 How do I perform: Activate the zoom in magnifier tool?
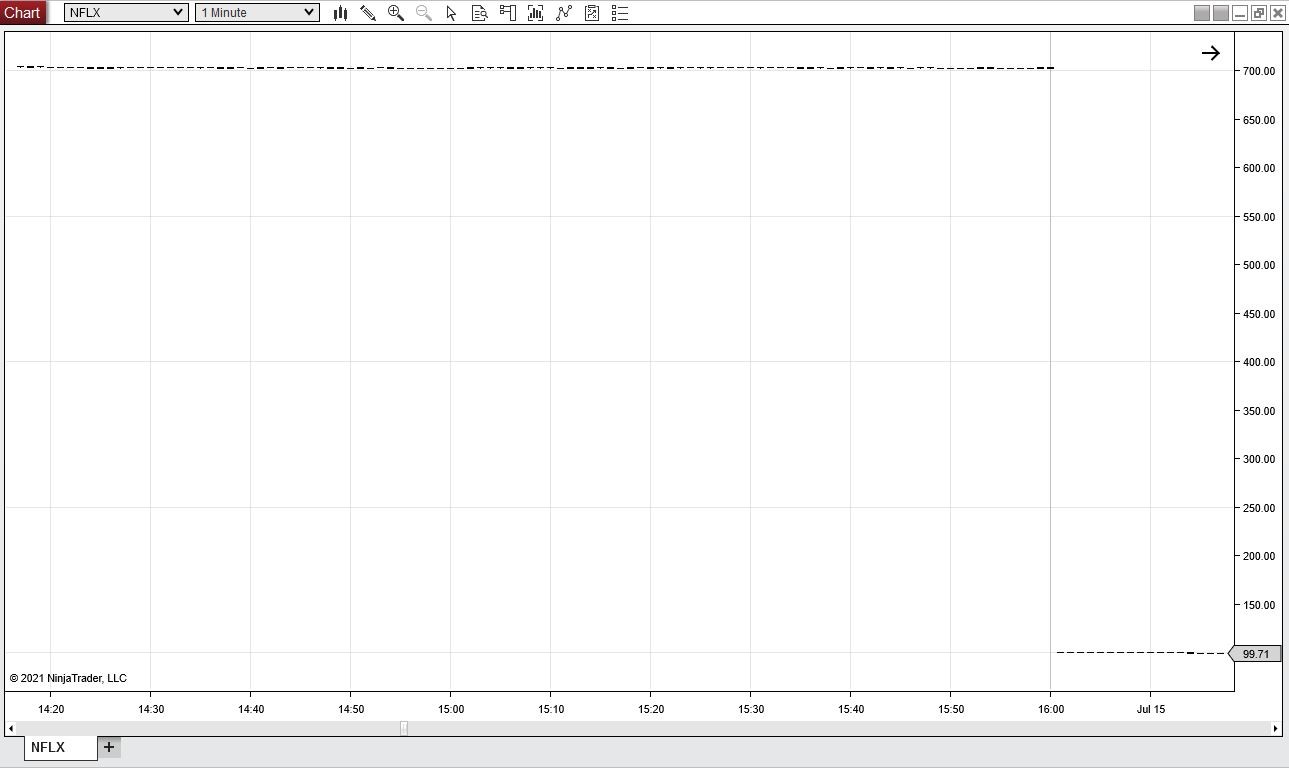click(396, 13)
